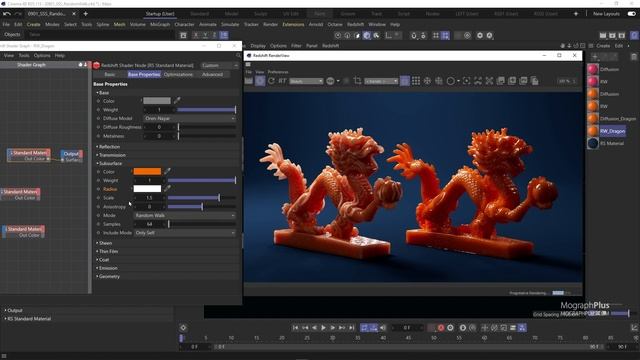This screenshot has width=640, height=360.
Task: Click the undo arrow icon
Action: point(7,13)
